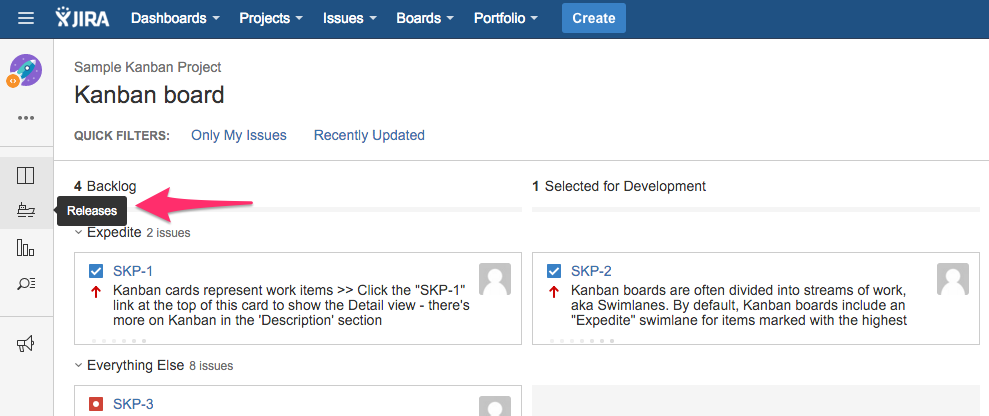Image resolution: width=989 pixels, height=416 pixels.
Task: Click the JIRA logo
Action: tap(82, 18)
